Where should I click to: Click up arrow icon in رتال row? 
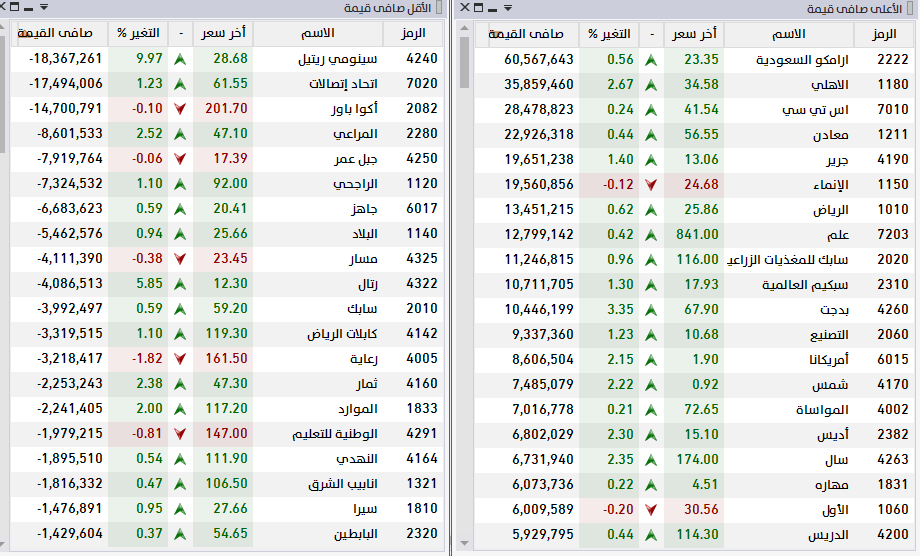click(180, 284)
